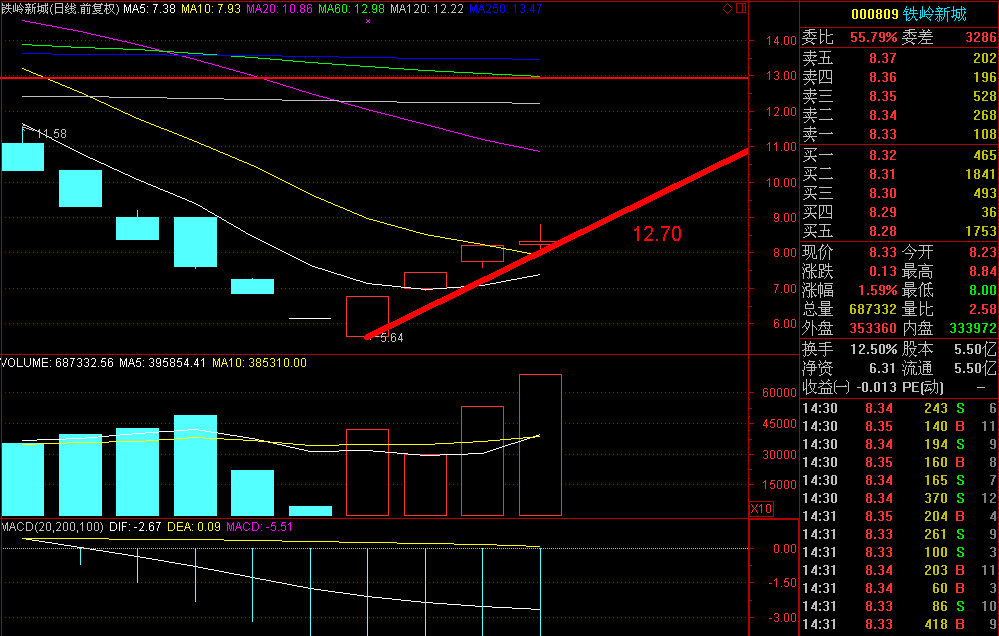Click stock code 000809 in the quote panel
The width and height of the screenshot is (999, 636).
tap(875, 14)
